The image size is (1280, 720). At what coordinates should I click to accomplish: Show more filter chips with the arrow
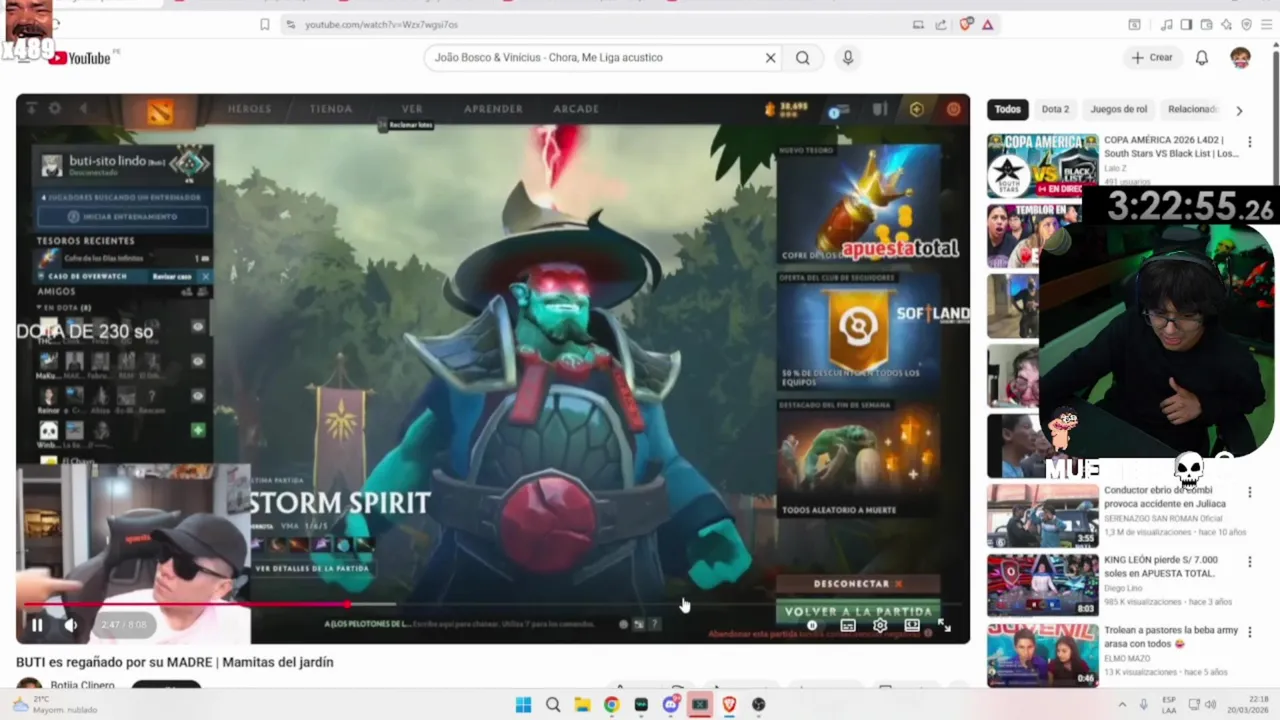1239,110
